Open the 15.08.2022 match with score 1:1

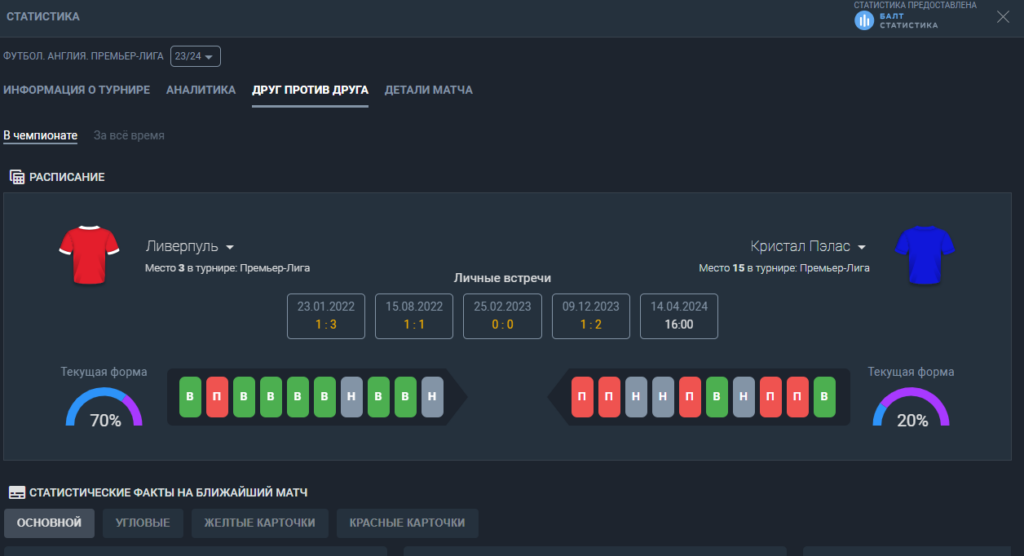414,316
